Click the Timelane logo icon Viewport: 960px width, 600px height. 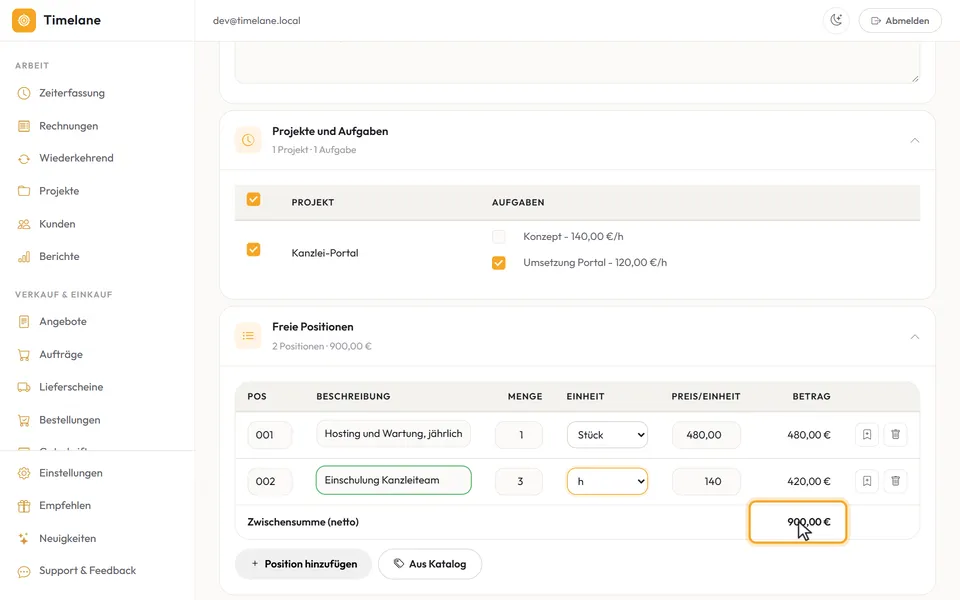pyautogui.click(x=24, y=20)
